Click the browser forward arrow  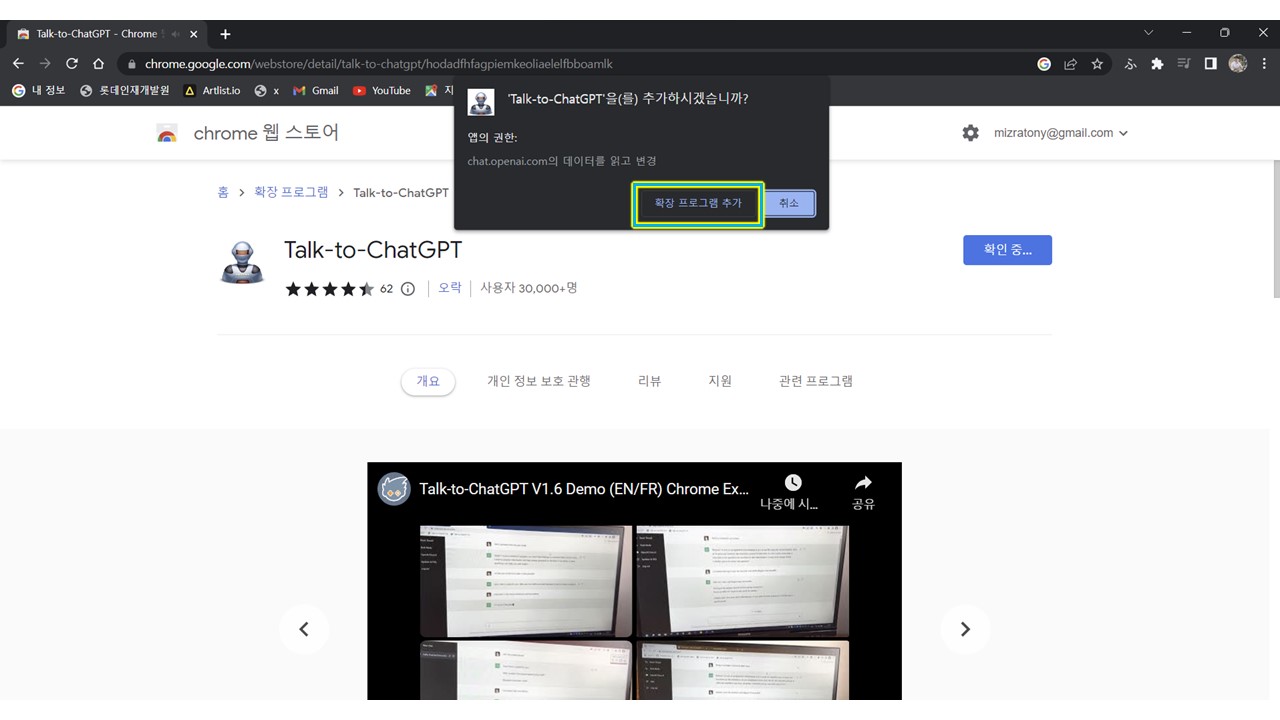pyautogui.click(x=45, y=63)
